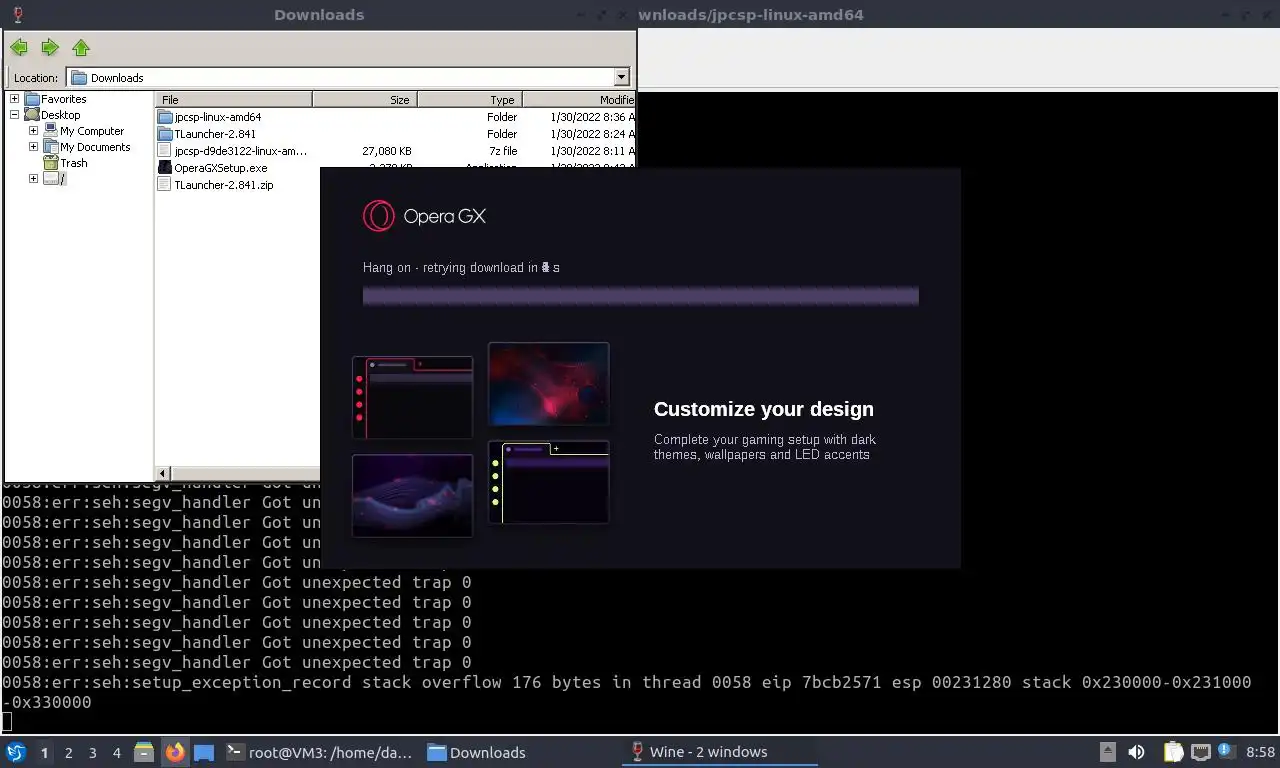Screen dimensions: 1280x768
Task: Expand the Favorites tree node
Action: (x=14, y=99)
